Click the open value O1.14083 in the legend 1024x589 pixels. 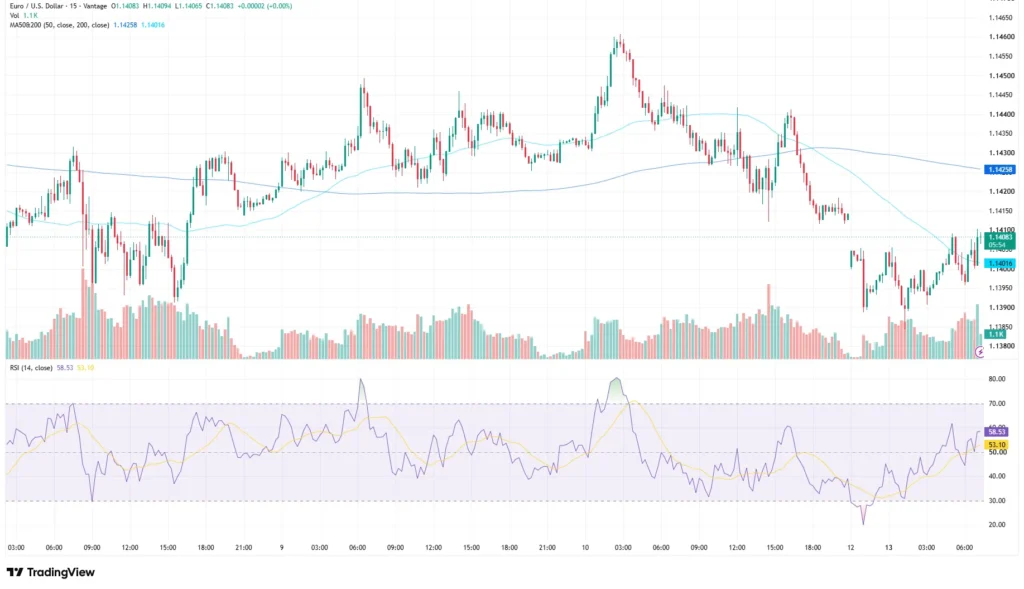(125, 6)
